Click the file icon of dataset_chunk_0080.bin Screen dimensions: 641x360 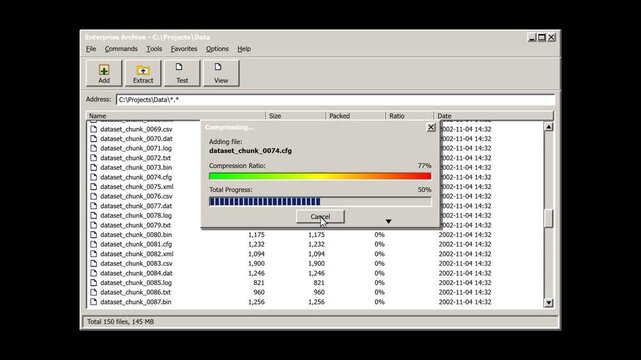tap(94, 235)
